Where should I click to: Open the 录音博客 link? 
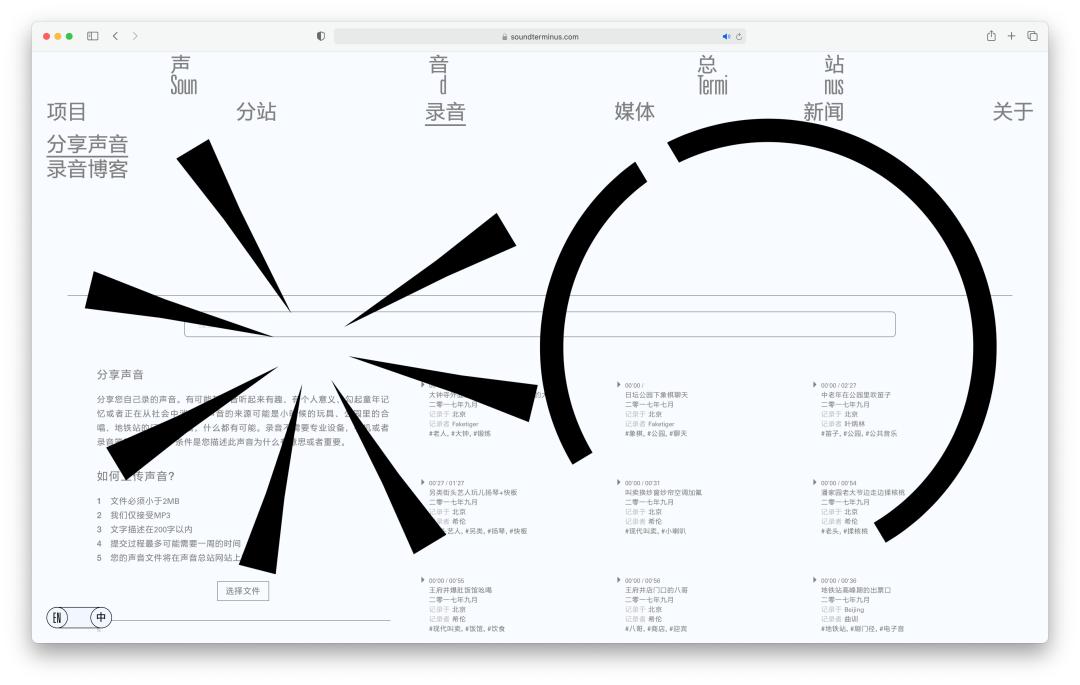87,169
